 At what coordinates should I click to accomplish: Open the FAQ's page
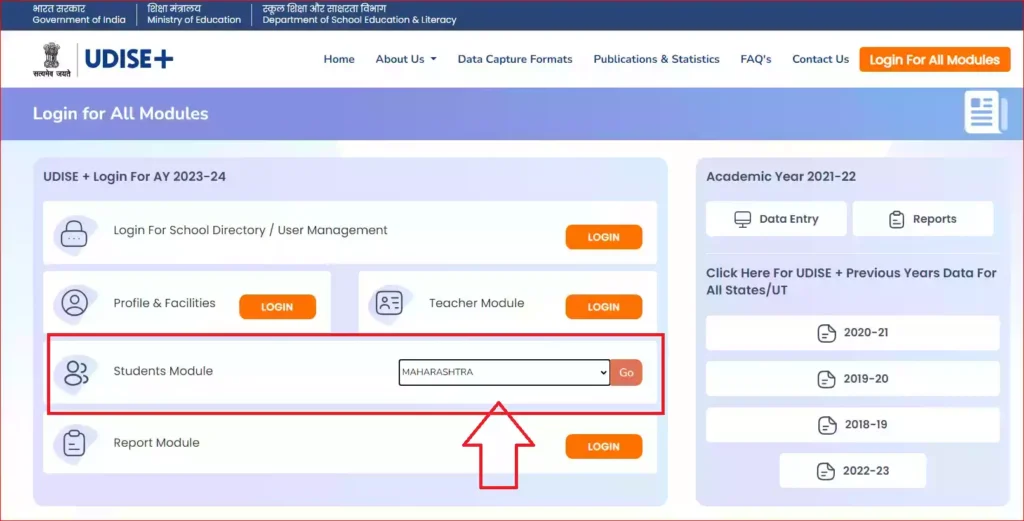(x=756, y=59)
